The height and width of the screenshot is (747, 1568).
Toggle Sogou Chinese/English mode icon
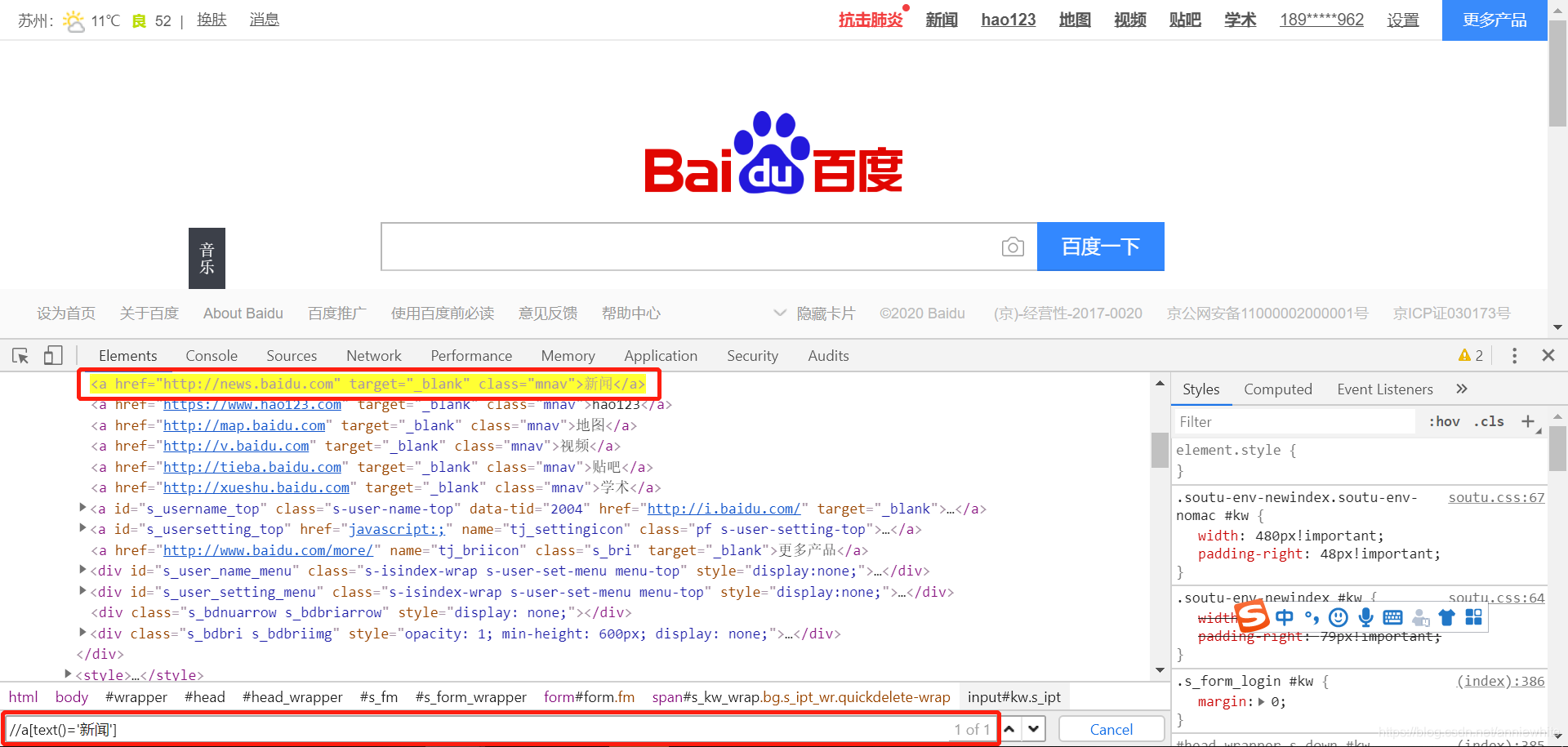click(x=1285, y=617)
